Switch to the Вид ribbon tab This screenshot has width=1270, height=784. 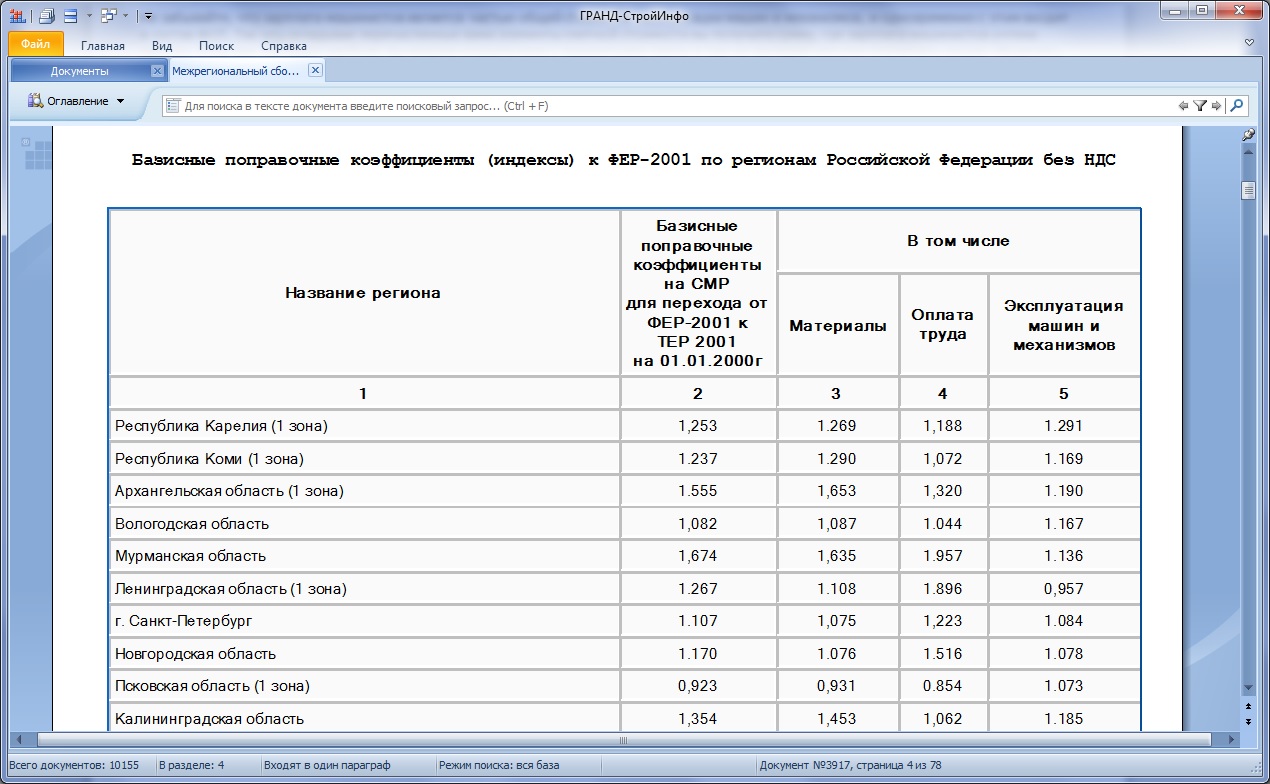[162, 46]
